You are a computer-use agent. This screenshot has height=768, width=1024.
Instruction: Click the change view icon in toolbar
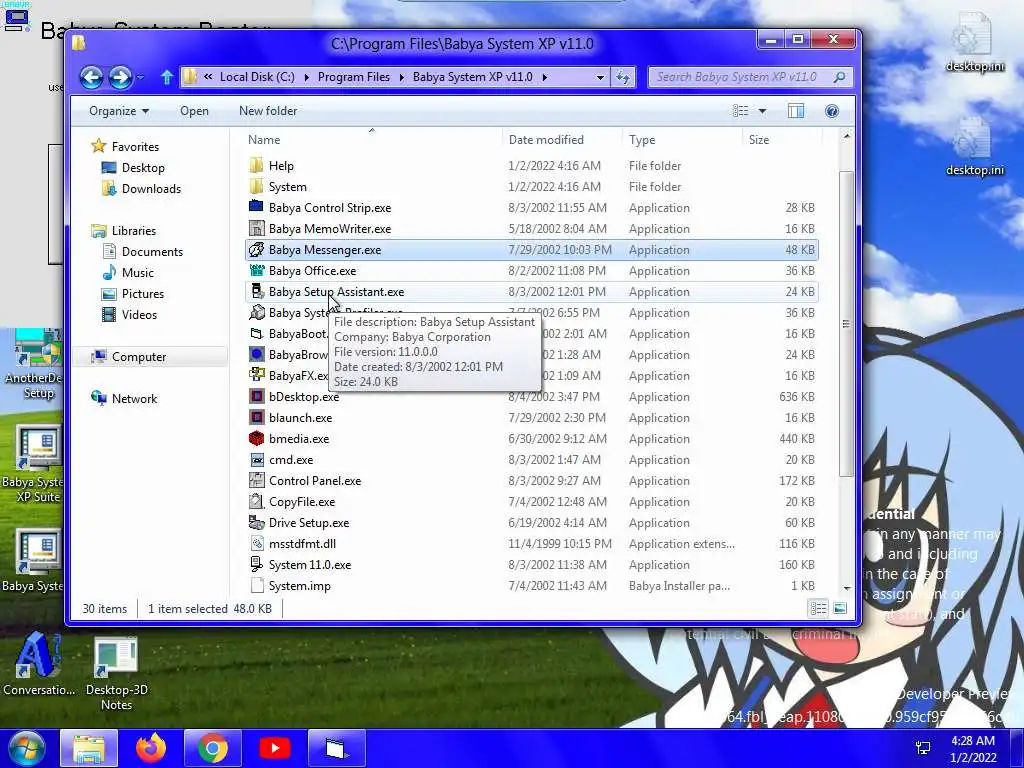(741, 111)
